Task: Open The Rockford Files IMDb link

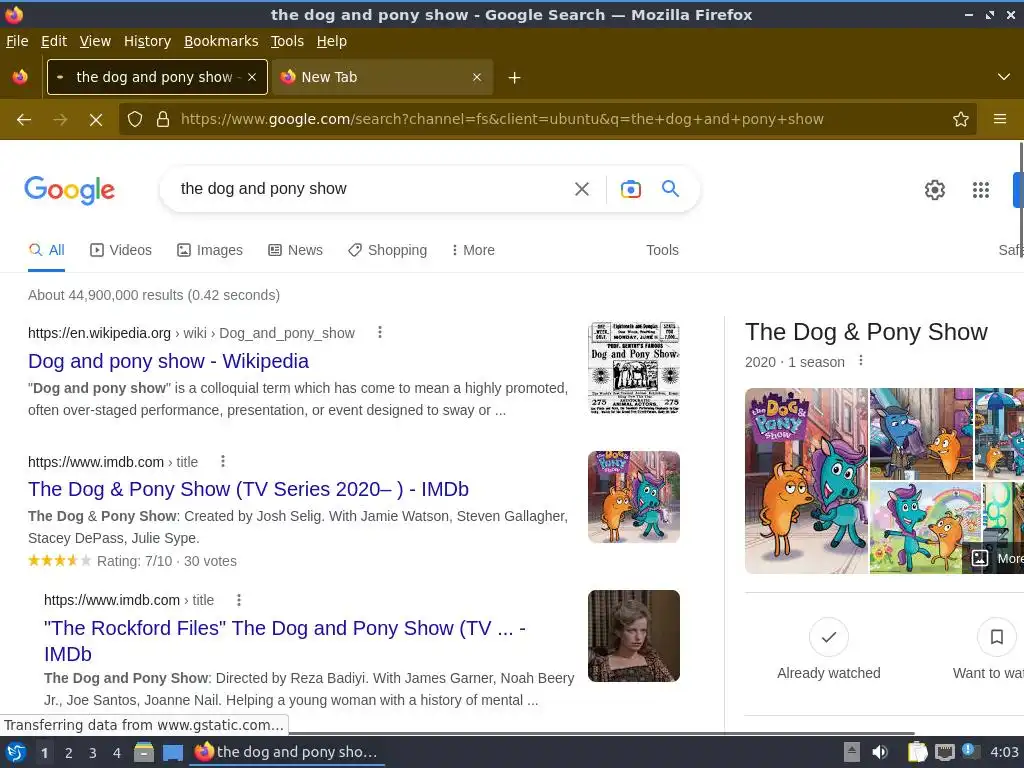Action: point(285,641)
